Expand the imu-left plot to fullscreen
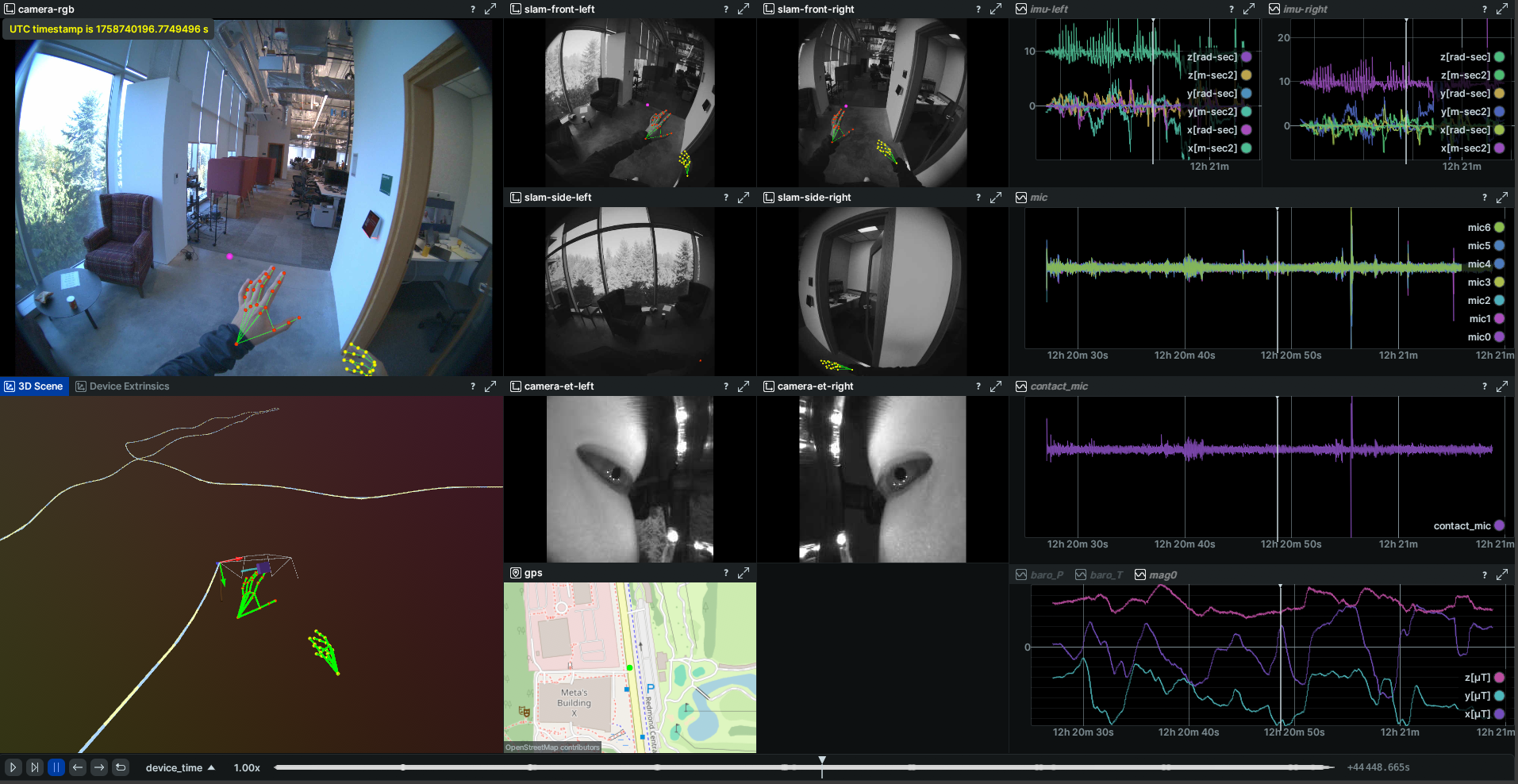Viewport: 1518px width, 784px height. (x=1248, y=9)
